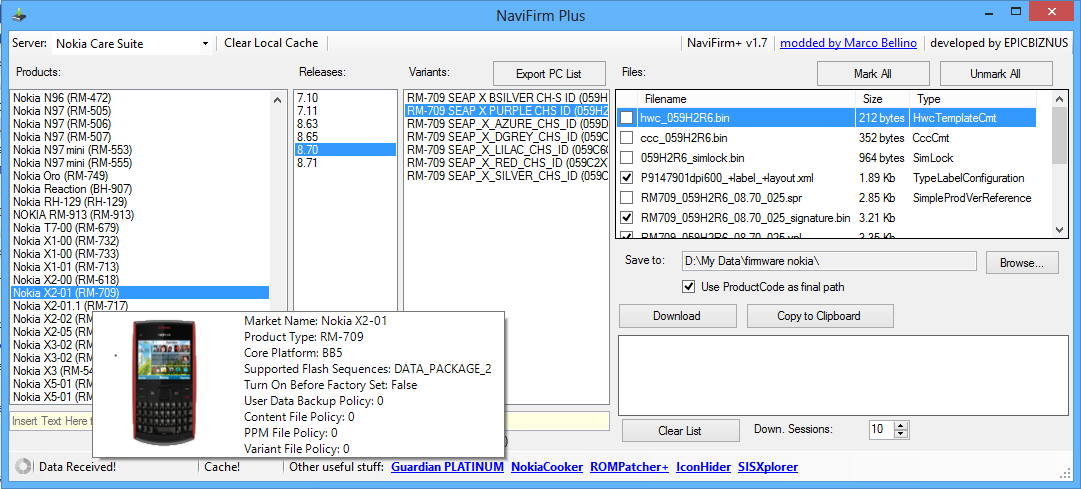The height and width of the screenshot is (489, 1081).
Task: Open the Server dropdown Nokia Care Suite
Action: [205, 44]
